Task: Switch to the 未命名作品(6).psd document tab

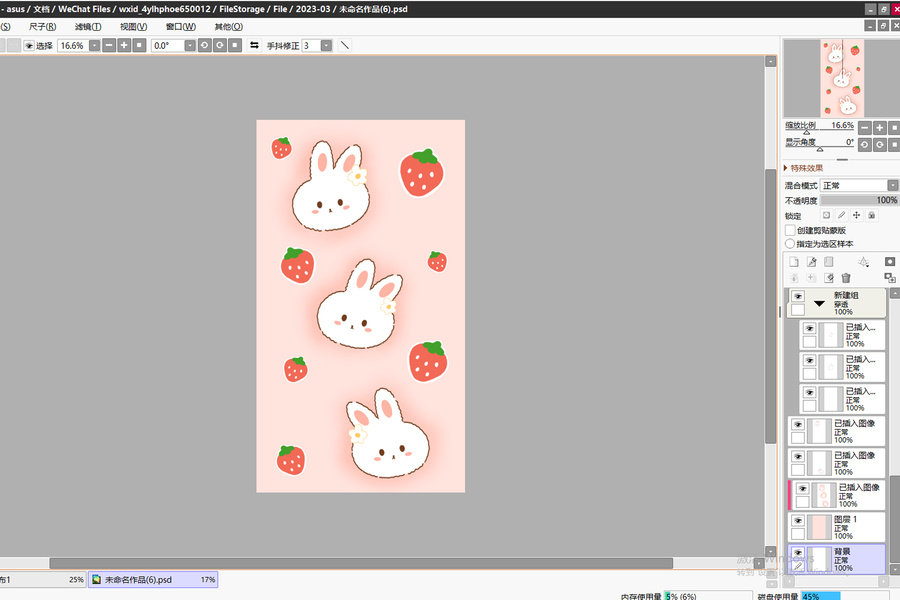Action: (x=153, y=580)
